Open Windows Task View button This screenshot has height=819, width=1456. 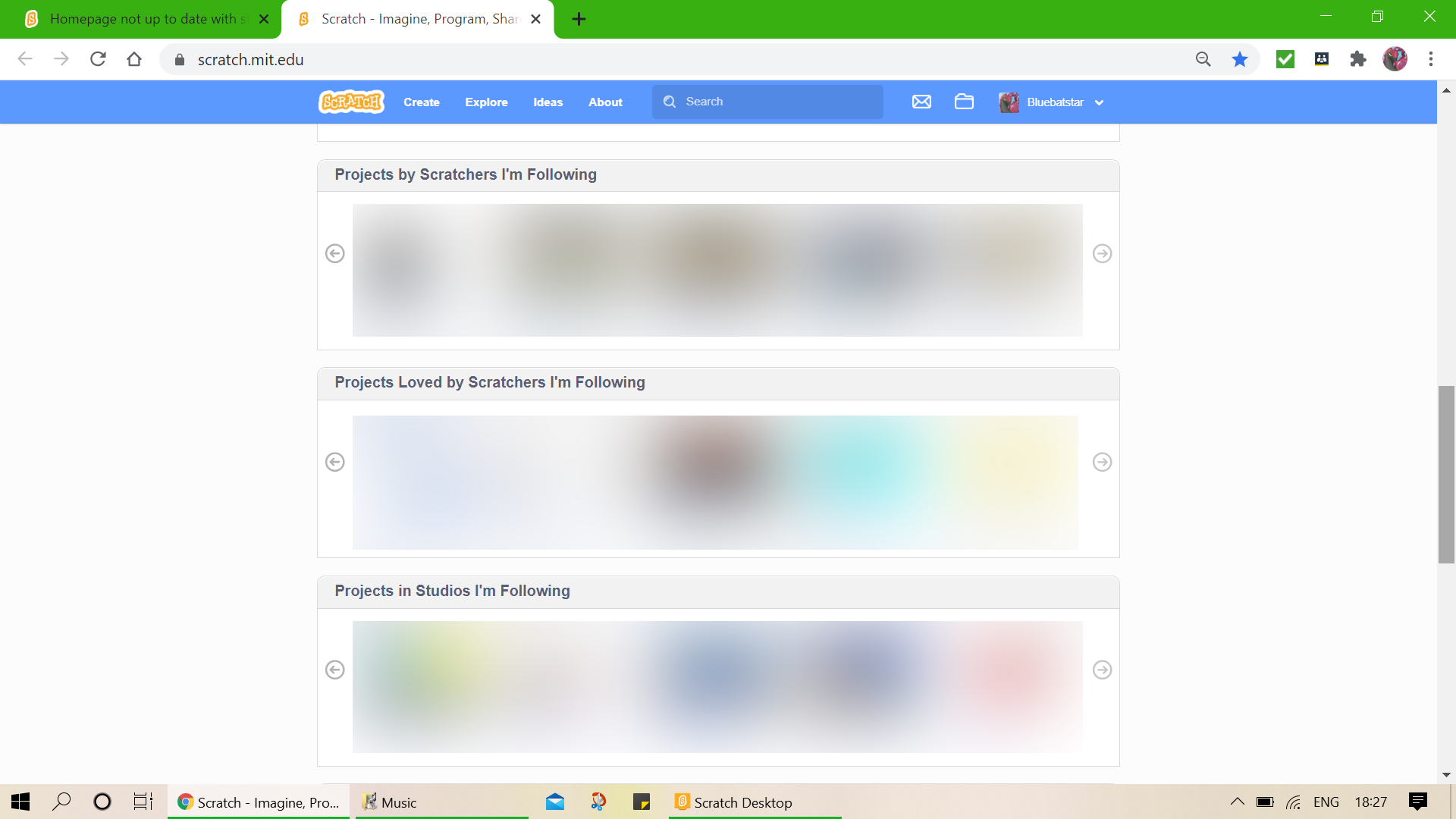[143, 802]
